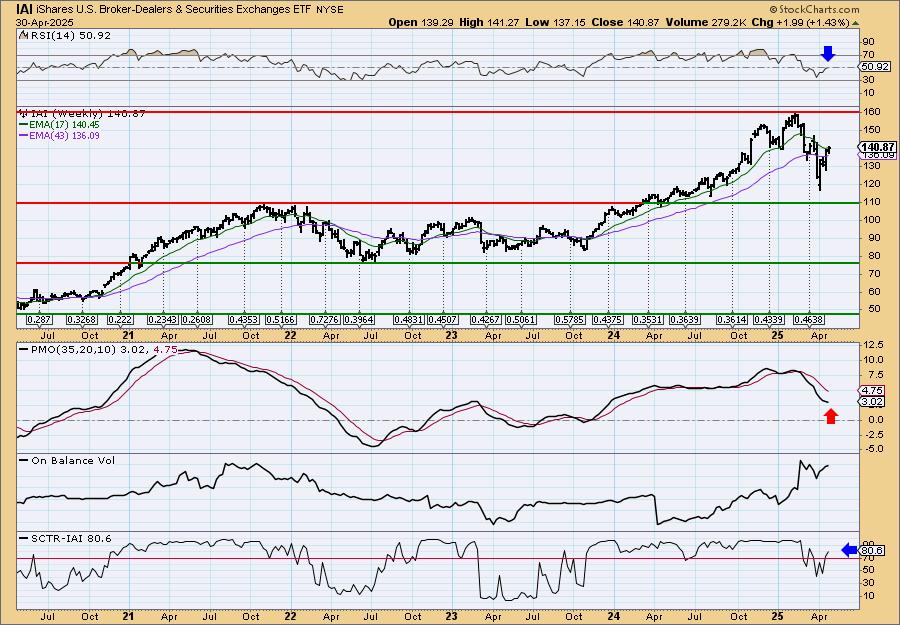Viewport: 900px width, 625px height.
Task: Click the 0.3614 dividend value
Action: pos(732,319)
